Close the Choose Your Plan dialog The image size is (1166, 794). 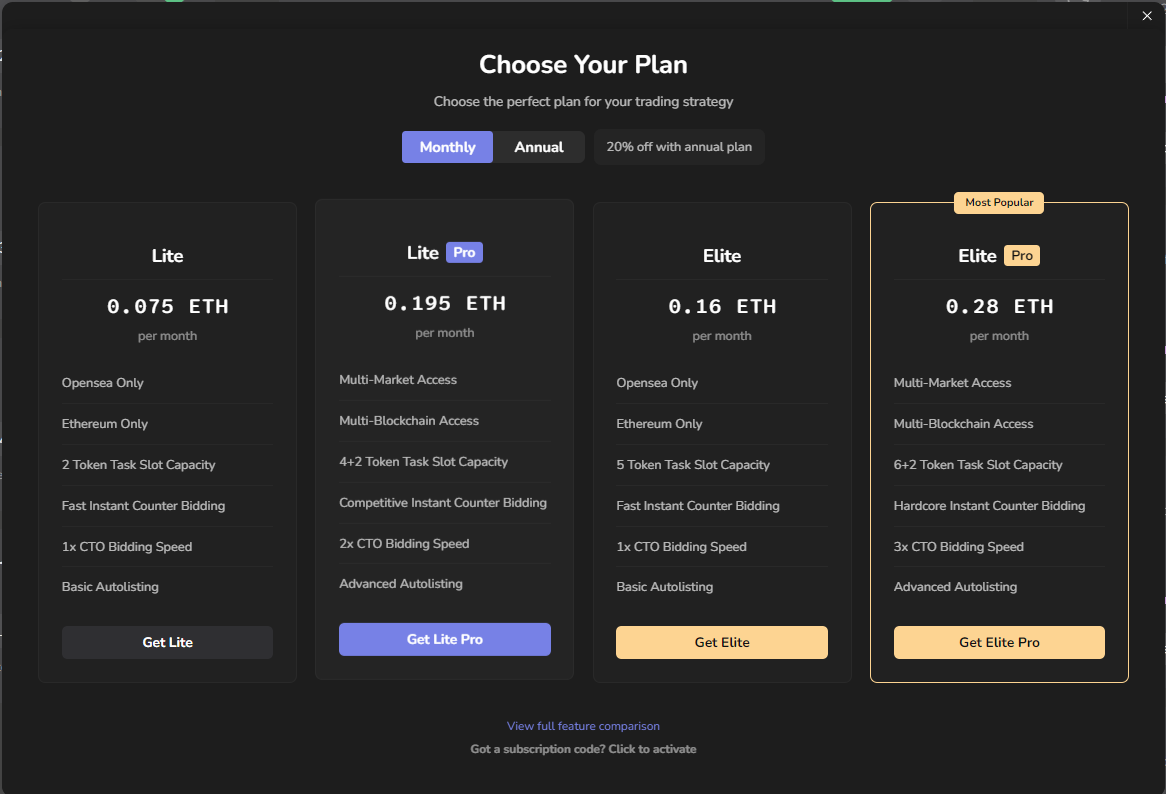coord(1146,15)
